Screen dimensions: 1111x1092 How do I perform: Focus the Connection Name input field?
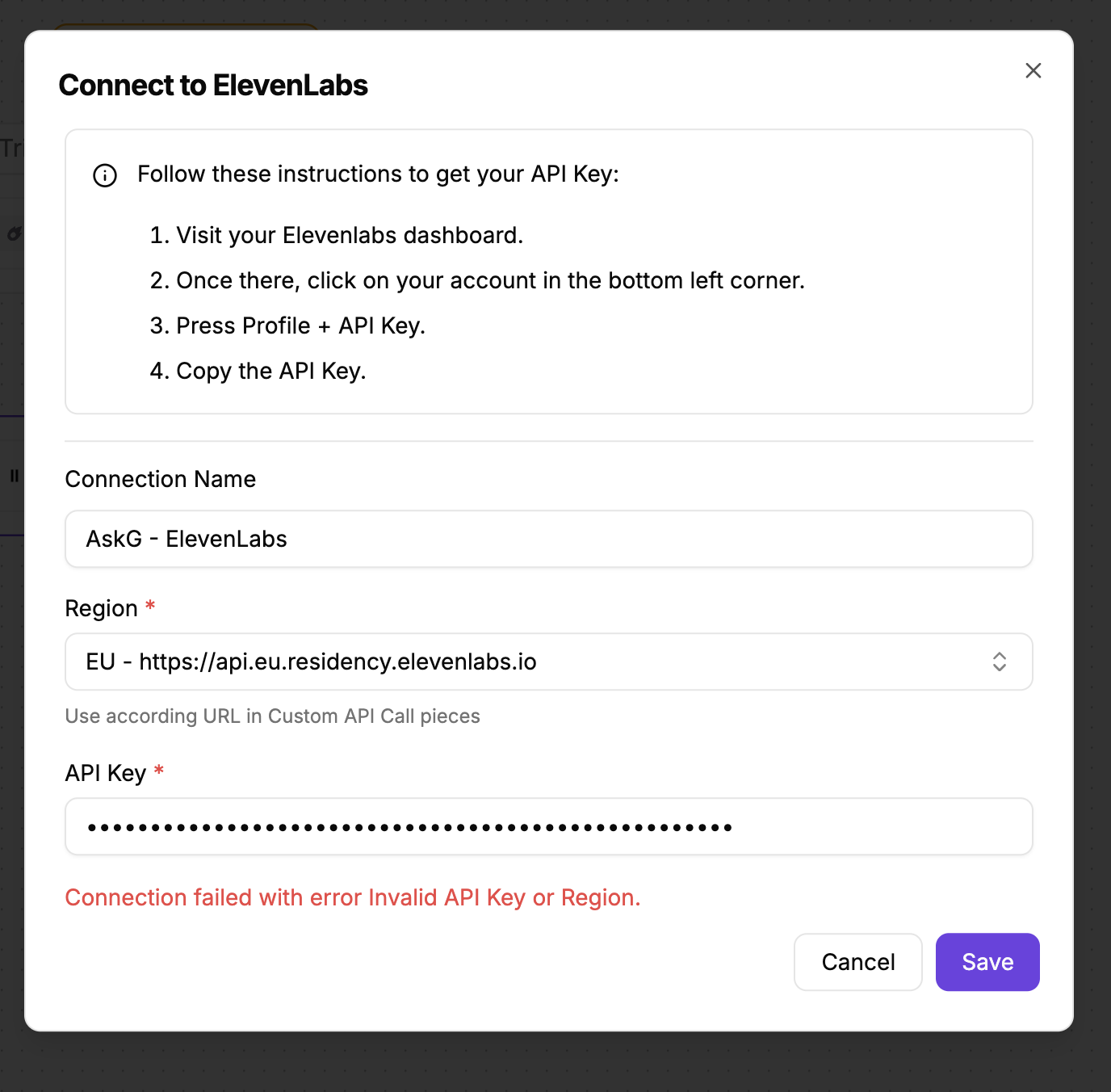tap(547, 539)
